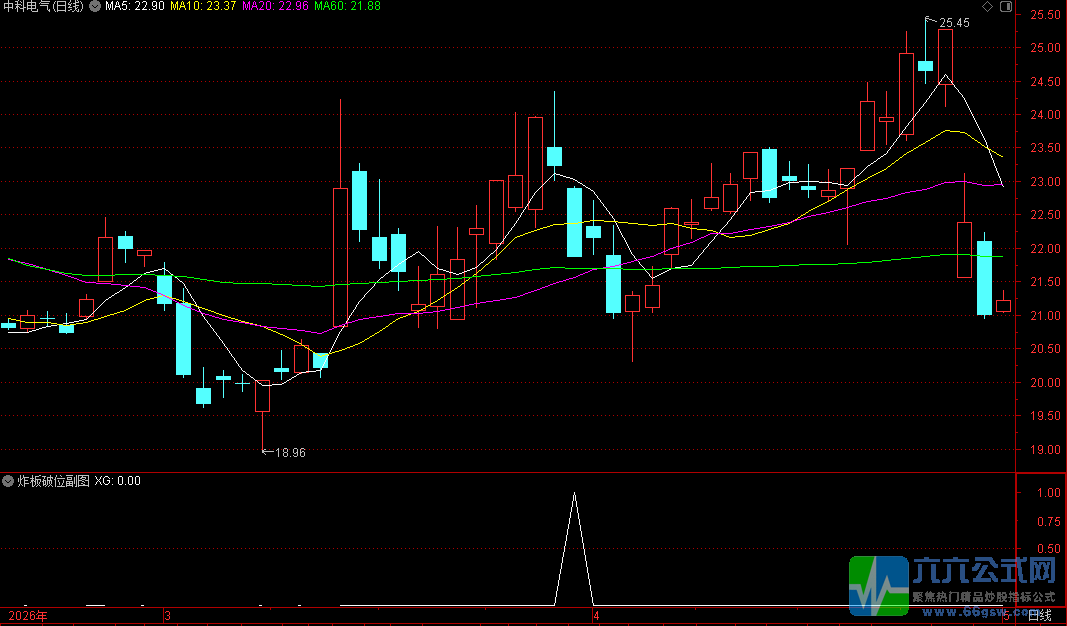The height and width of the screenshot is (626, 1067).
Task: Click the 0.75 sub-chart axis label
Action: [1049, 521]
